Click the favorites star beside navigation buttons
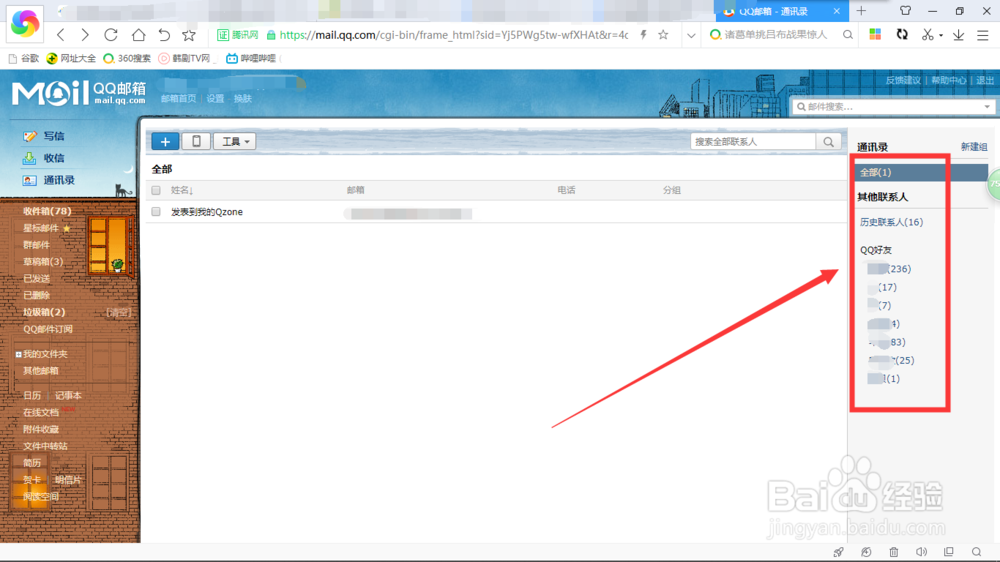The image size is (1000, 562). (189, 35)
